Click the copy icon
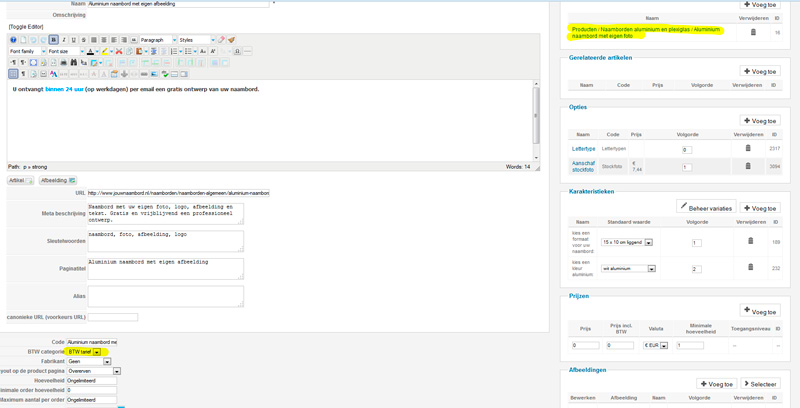The height and width of the screenshot is (408, 800). click(x=129, y=51)
